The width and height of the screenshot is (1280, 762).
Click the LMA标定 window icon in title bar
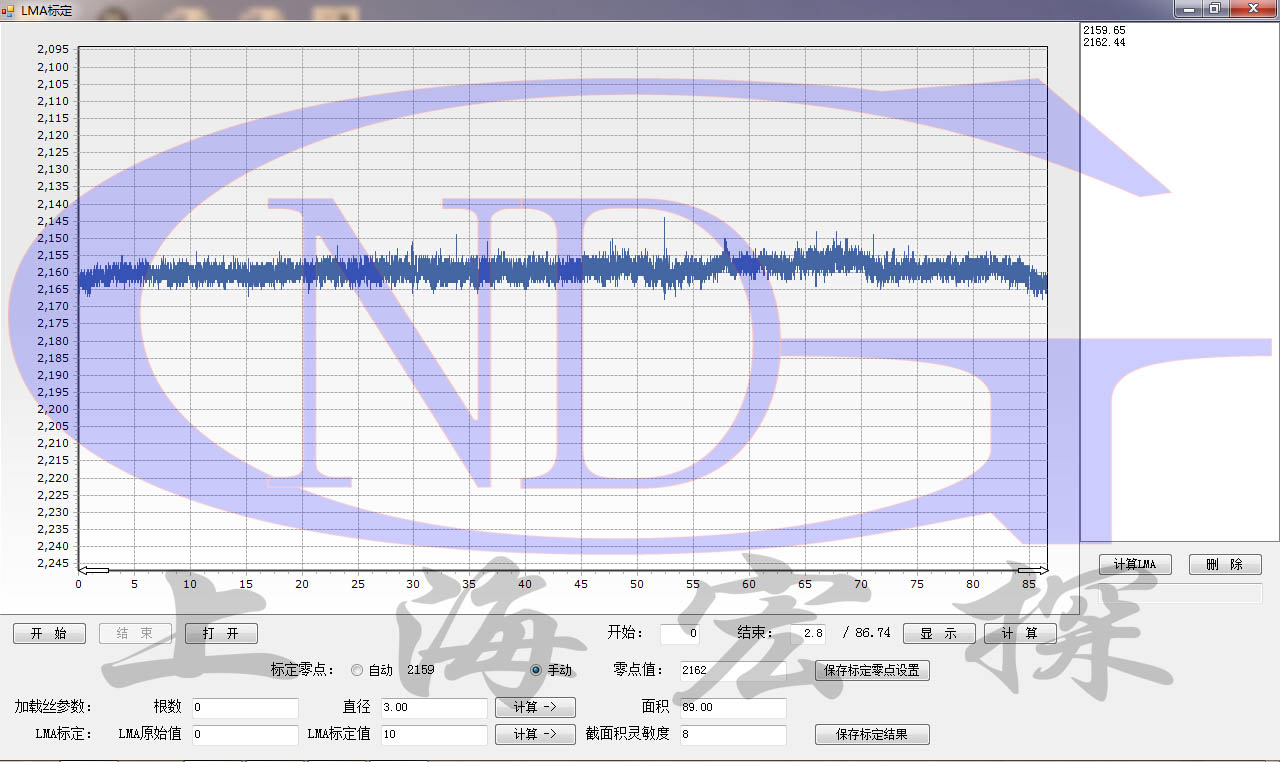(8, 10)
